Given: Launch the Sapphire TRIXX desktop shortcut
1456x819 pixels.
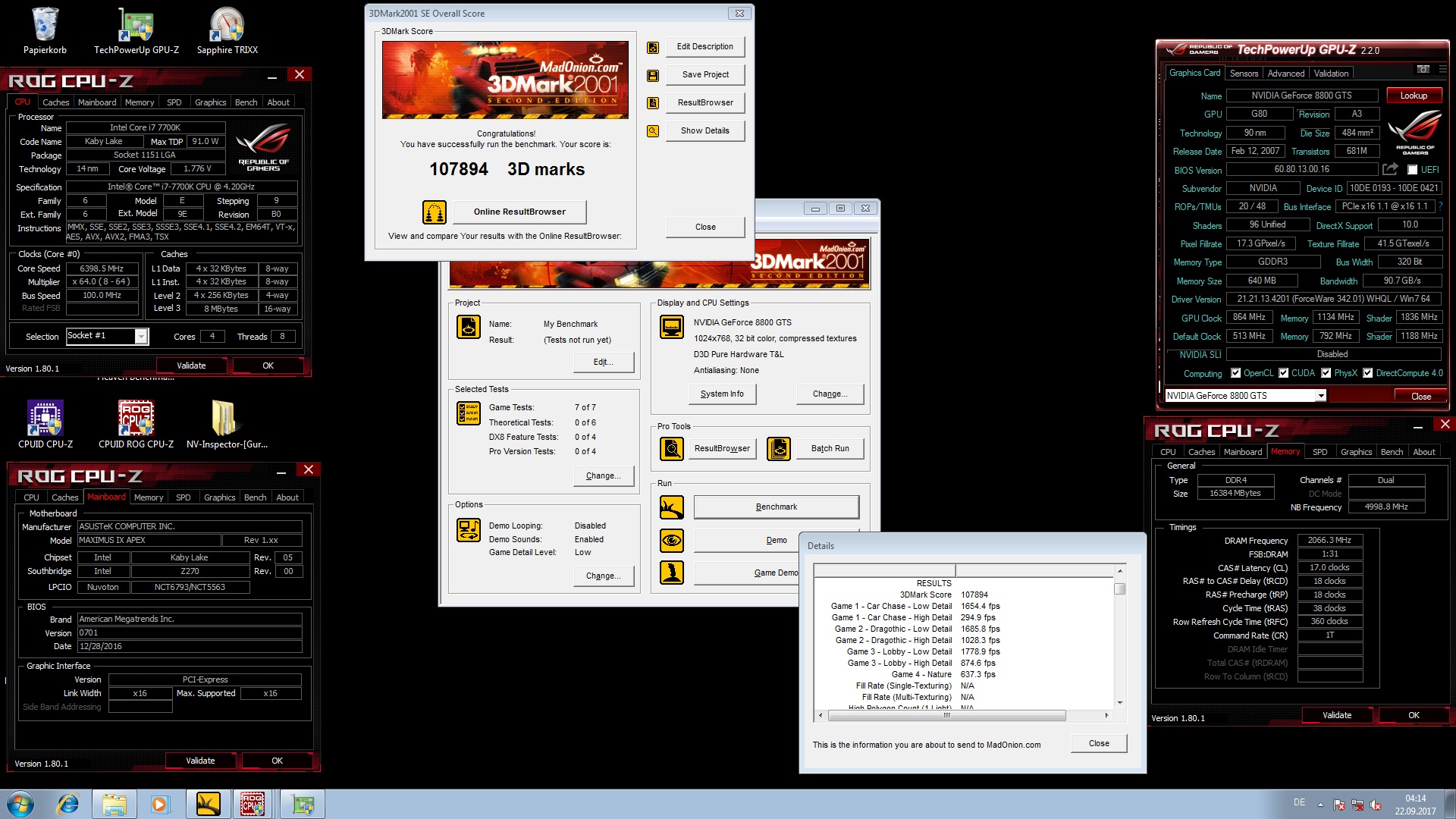Looking at the screenshot, I should tap(227, 30).
